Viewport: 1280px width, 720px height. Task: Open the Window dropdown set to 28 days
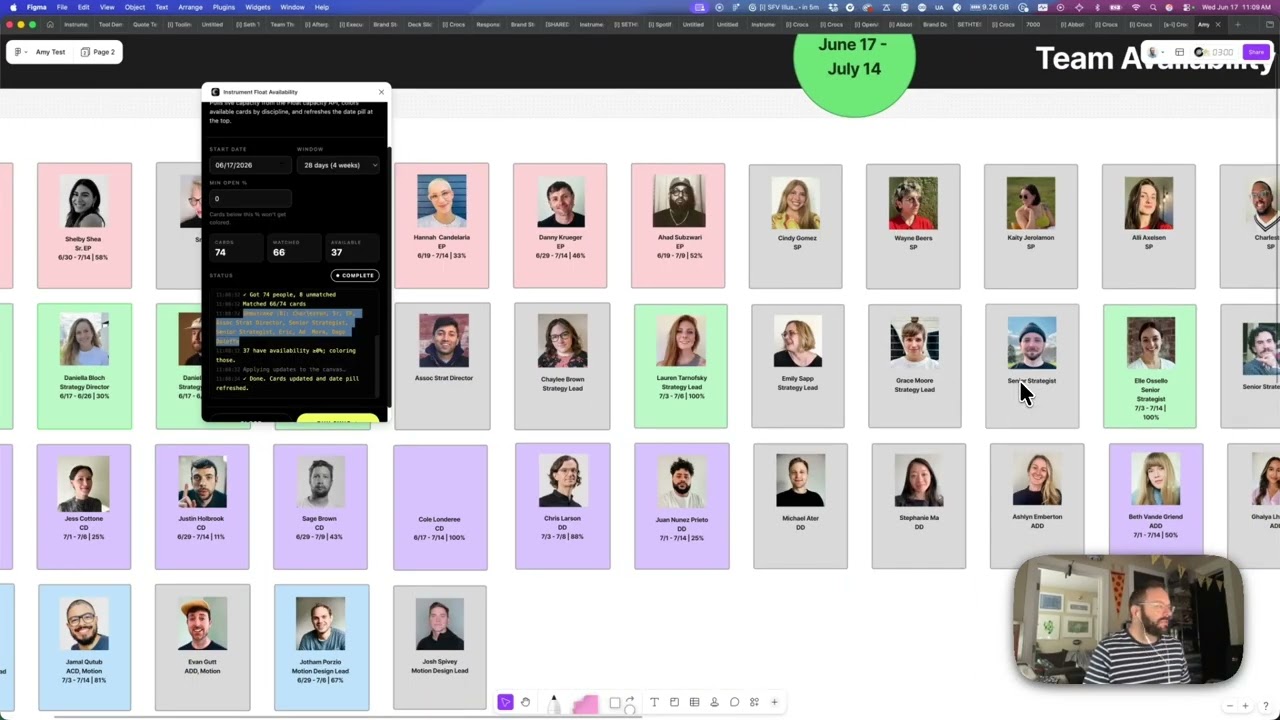click(340, 165)
